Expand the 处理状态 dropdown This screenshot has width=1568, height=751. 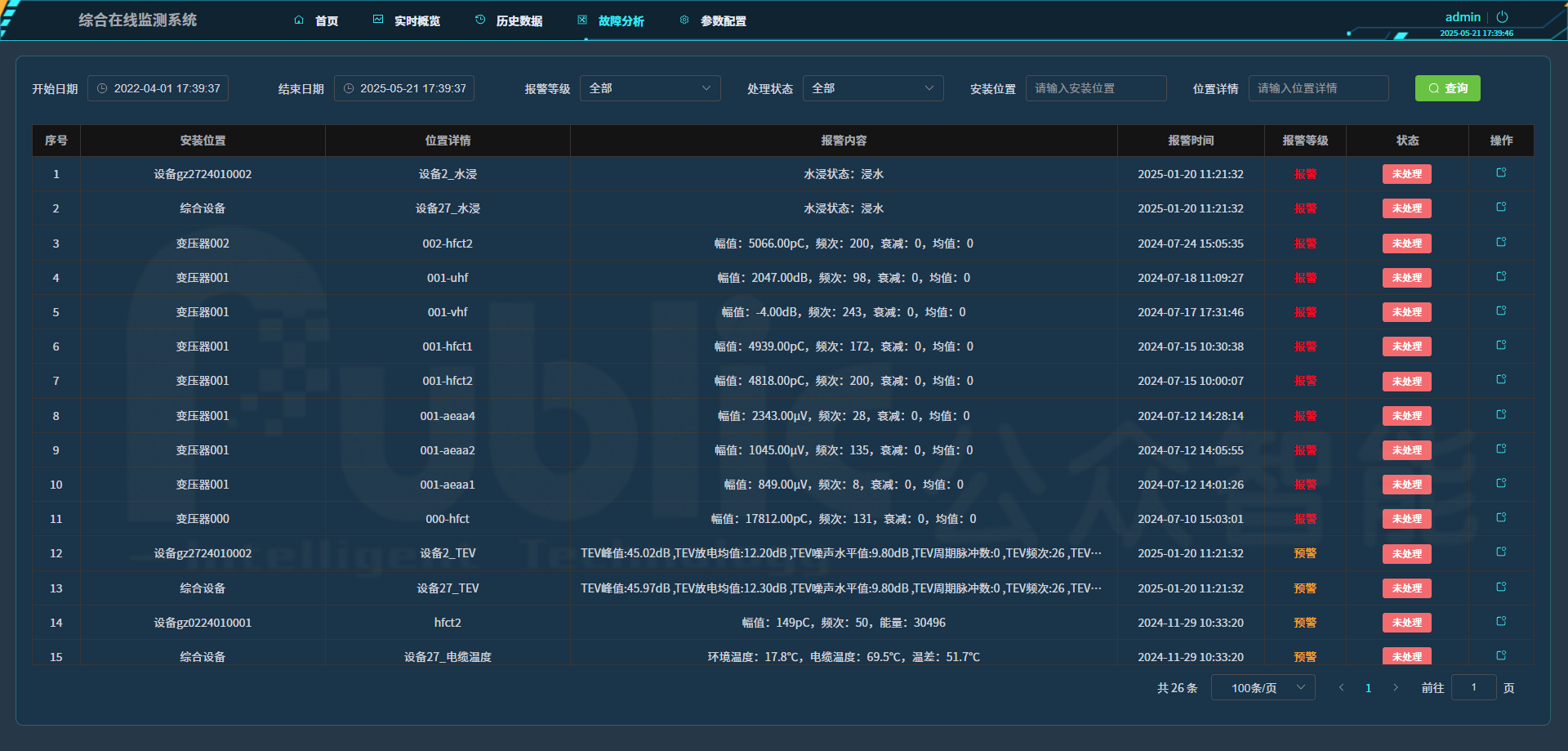[872, 88]
